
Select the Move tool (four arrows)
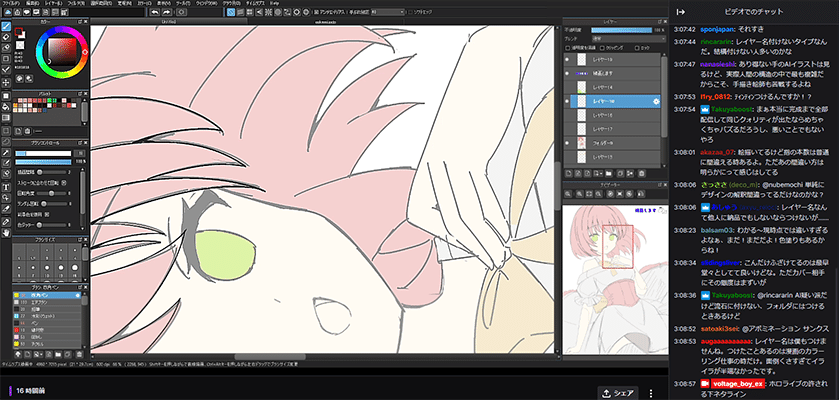tap(6, 82)
